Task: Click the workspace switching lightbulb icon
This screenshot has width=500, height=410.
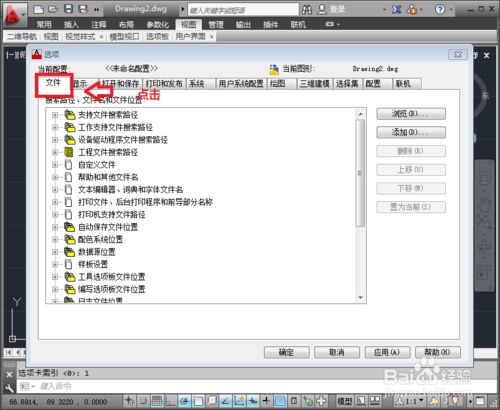Action: (x=456, y=400)
